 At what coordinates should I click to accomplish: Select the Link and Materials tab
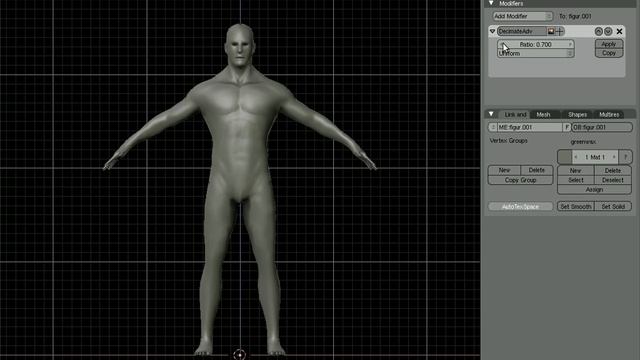point(515,115)
